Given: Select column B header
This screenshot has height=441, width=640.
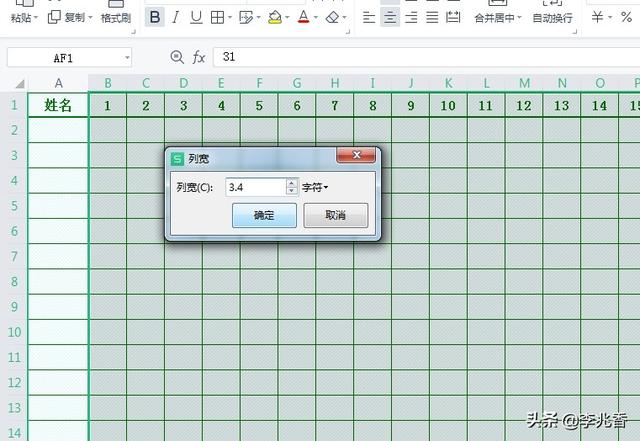Looking at the screenshot, I should tap(108, 83).
